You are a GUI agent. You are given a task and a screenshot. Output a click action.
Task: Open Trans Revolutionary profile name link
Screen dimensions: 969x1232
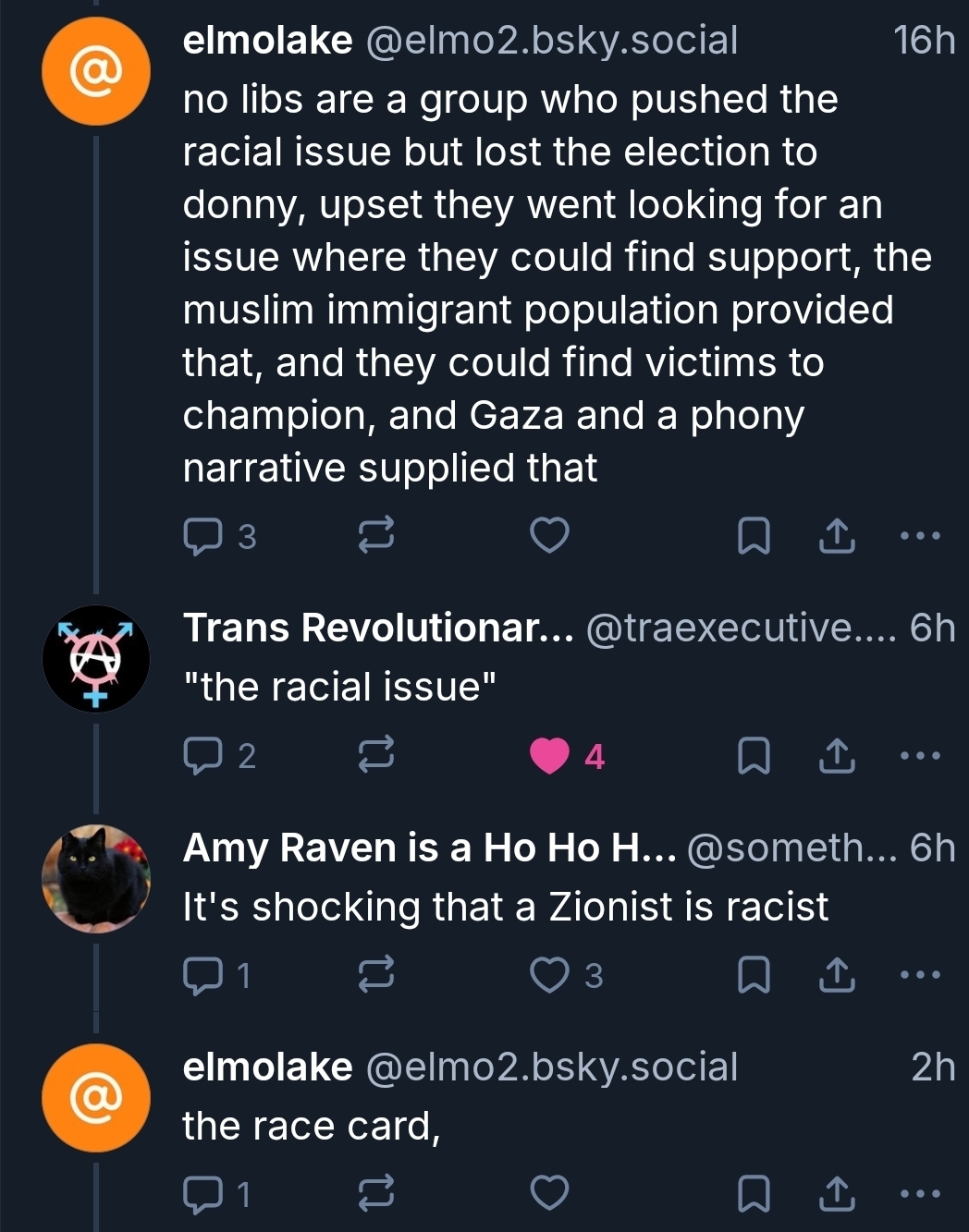pyautogui.click(x=377, y=628)
